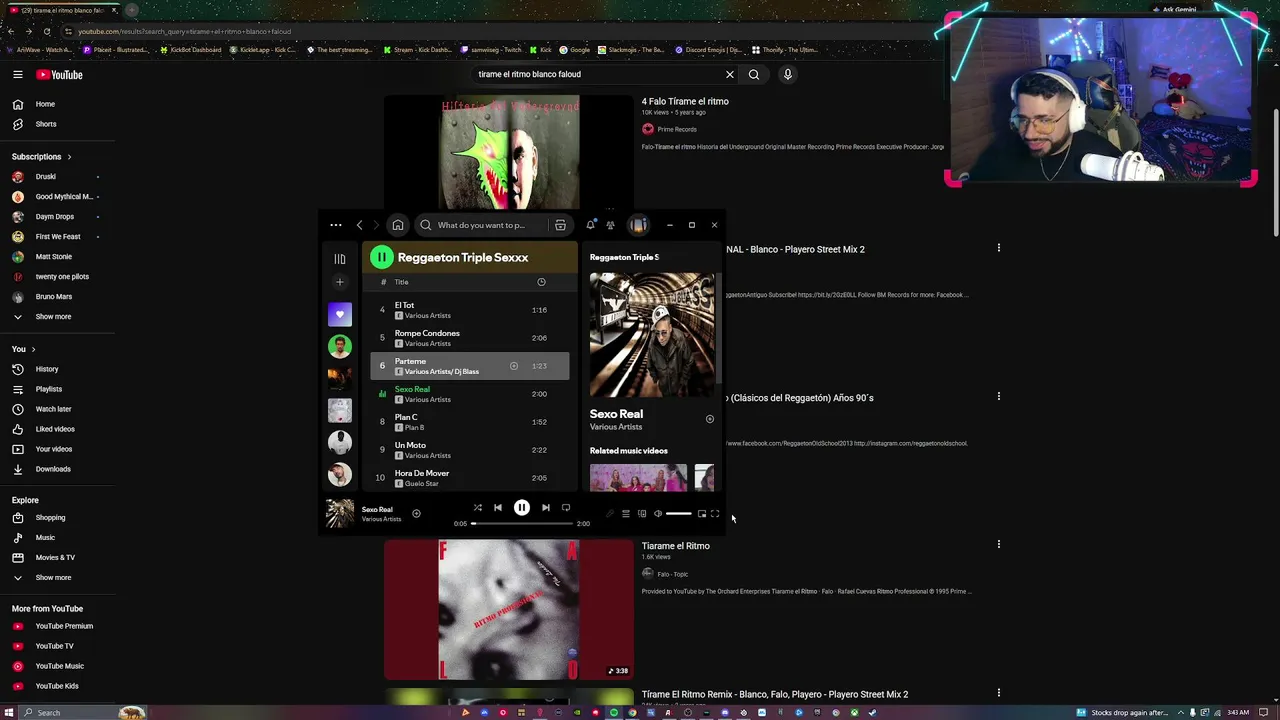Screen dimensions: 1280x720
Task: Mute Spotify with speaker icon
Action: tap(657, 514)
